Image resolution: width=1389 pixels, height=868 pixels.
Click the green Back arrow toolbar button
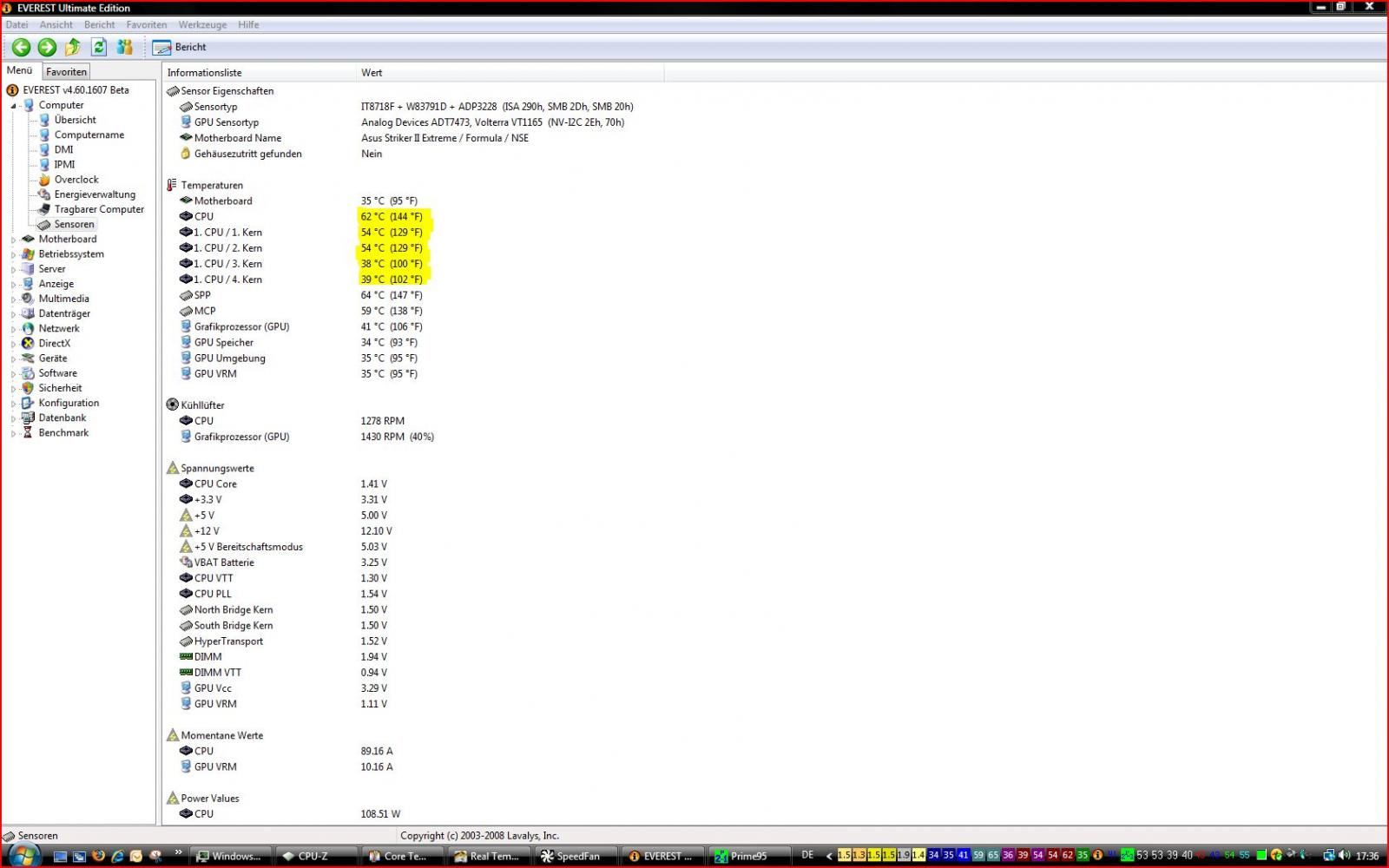coord(21,47)
